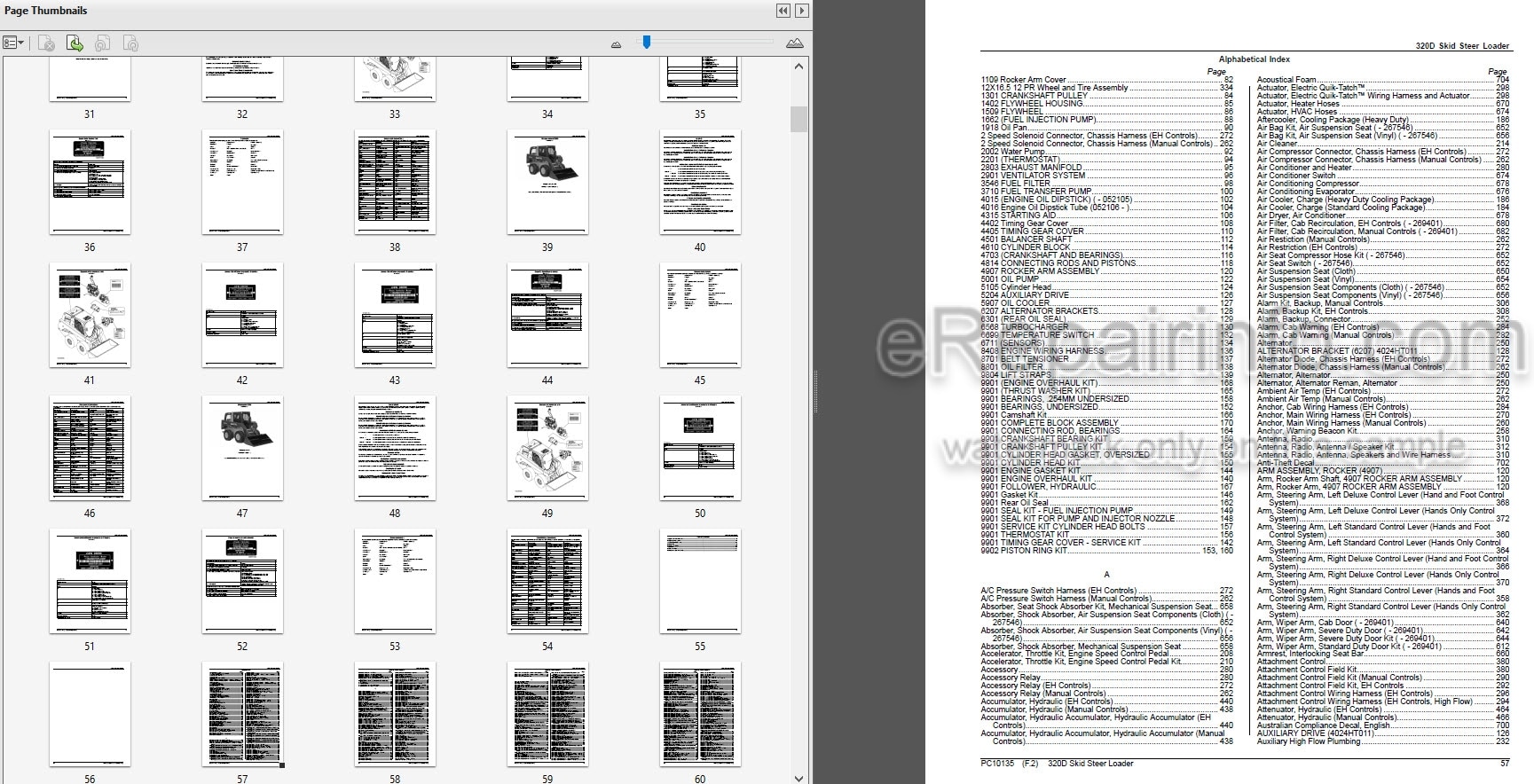Enlarge thumbnail size with large mountain icon
The width and height of the screenshot is (1534, 784).
point(795,43)
